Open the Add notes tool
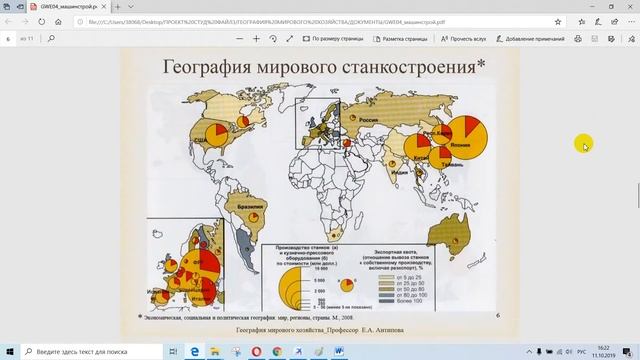Image resolution: width=640 pixels, height=360 pixels. click(x=530, y=39)
